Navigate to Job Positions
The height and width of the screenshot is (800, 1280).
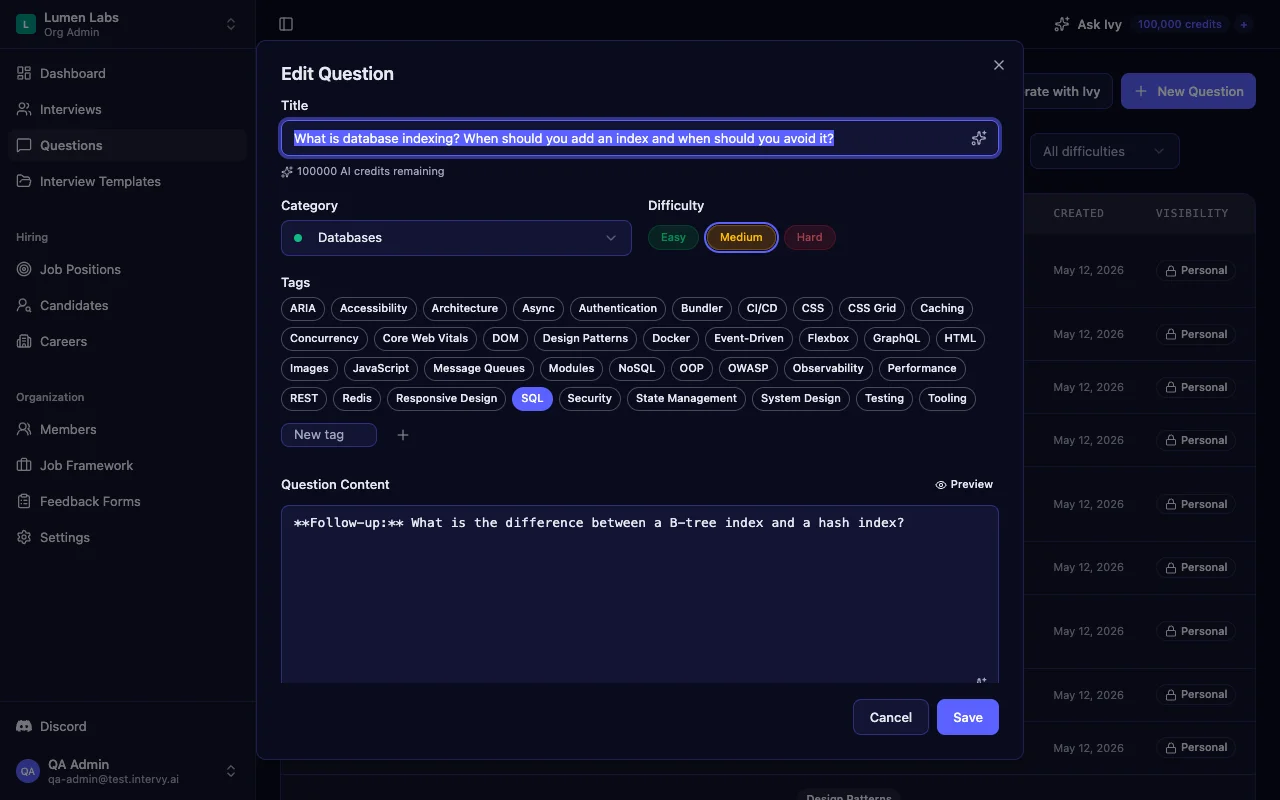click(x=127, y=269)
